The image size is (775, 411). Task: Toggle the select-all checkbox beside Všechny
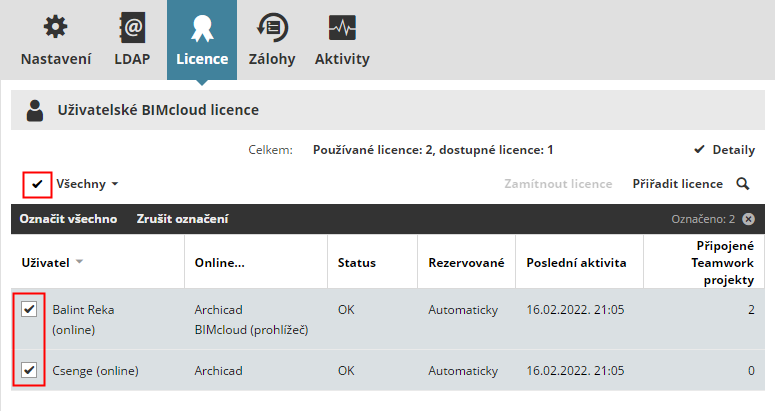click(37, 185)
